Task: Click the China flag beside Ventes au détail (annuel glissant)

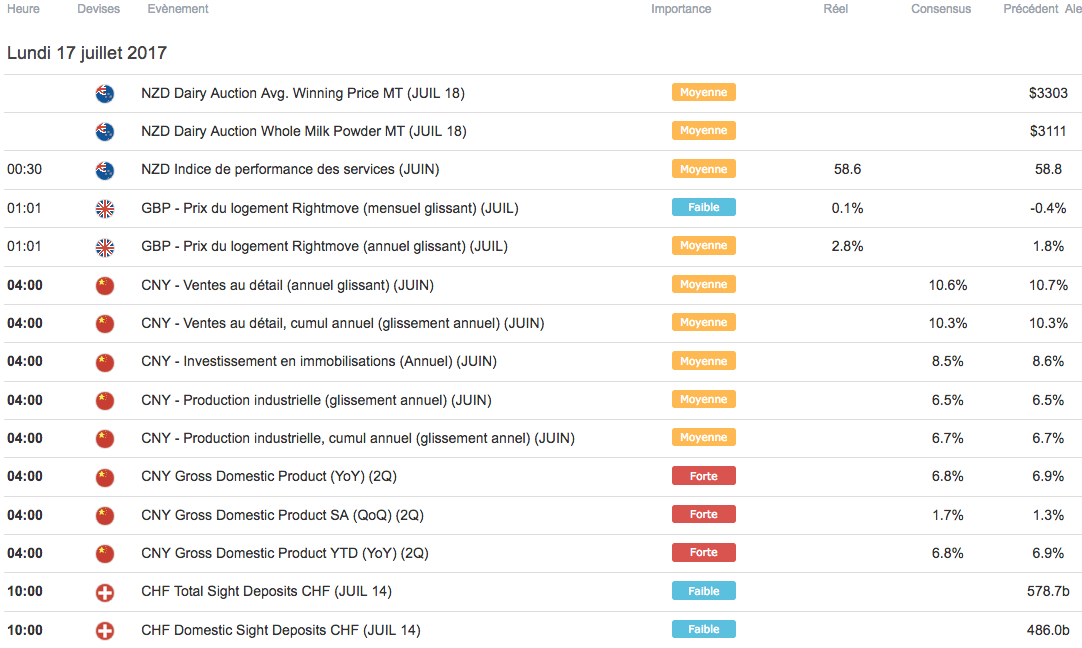Action: click(104, 286)
